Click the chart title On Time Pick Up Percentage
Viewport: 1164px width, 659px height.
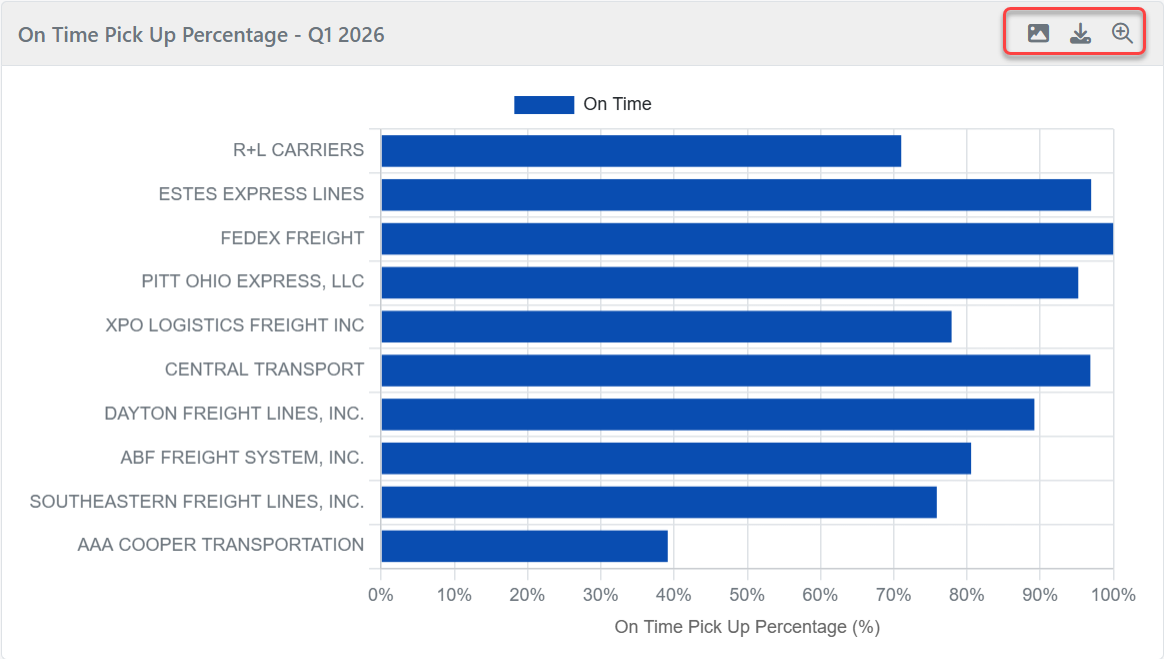coord(201,34)
